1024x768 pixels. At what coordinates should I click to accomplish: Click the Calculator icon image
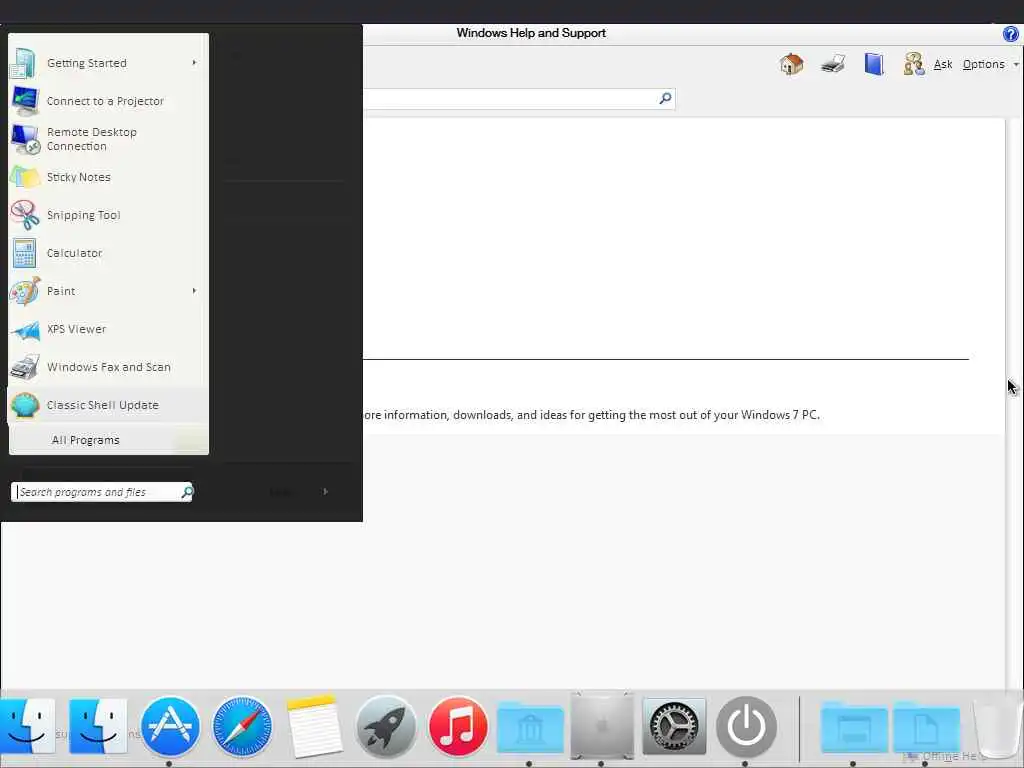click(x=25, y=253)
